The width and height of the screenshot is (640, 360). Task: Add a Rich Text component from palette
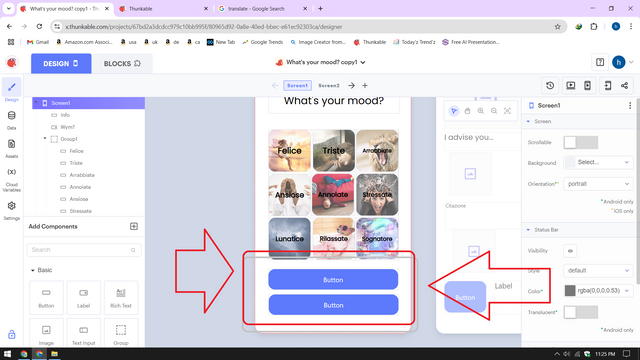tap(121, 297)
